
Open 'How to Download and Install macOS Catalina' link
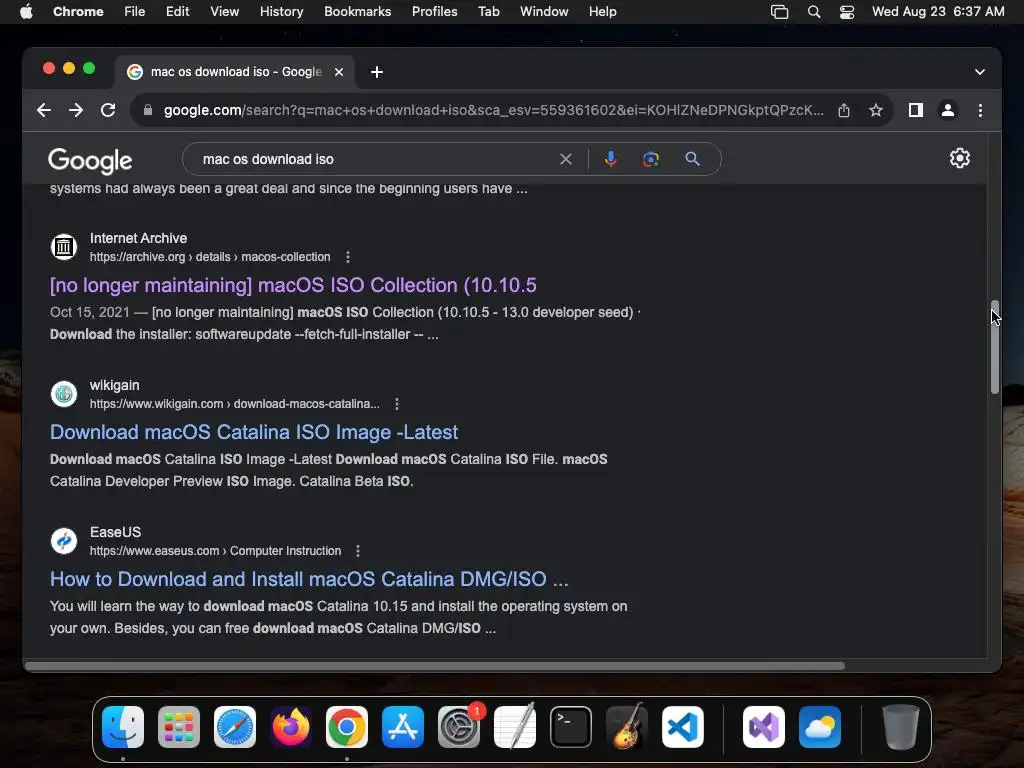tap(309, 579)
